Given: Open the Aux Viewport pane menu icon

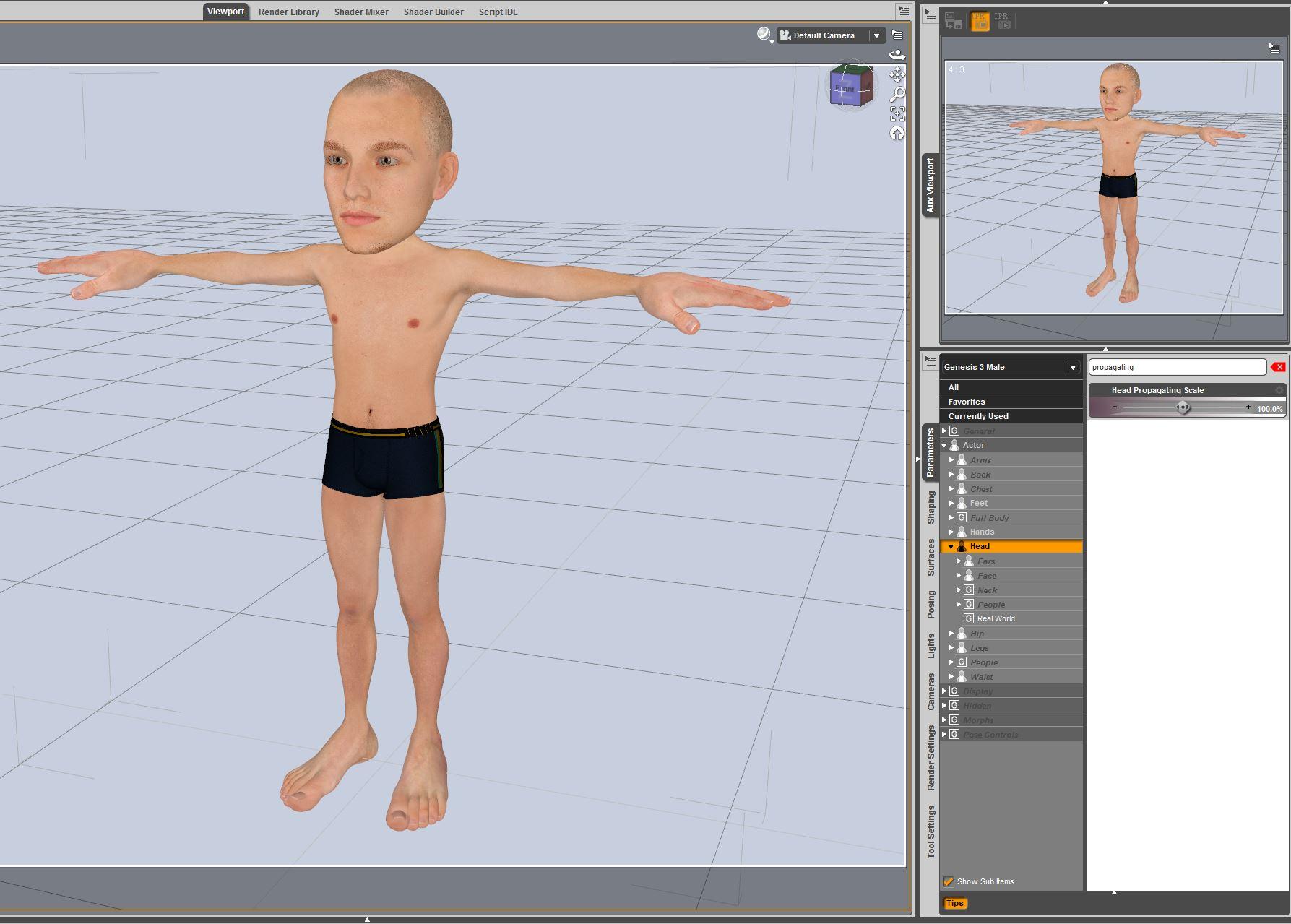Looking at the screenshot, I should tap(931, 14).
